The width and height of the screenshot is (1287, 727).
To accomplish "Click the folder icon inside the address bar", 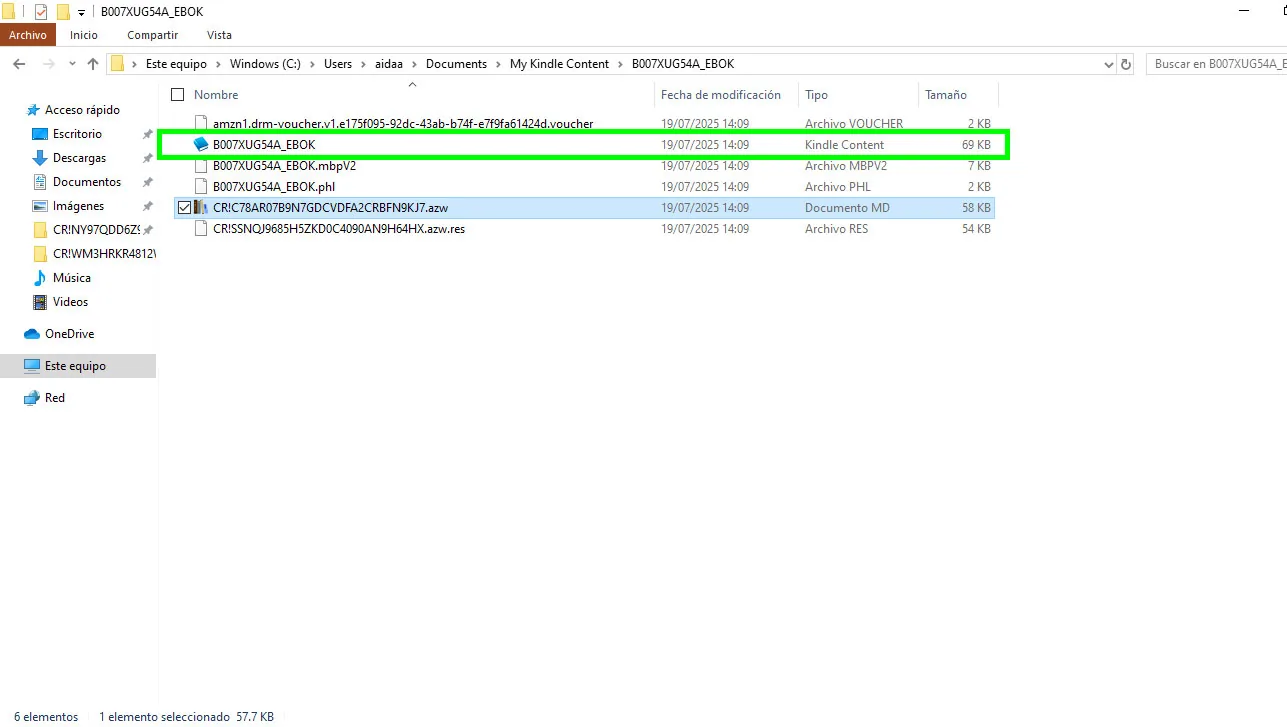I will 117,64.
